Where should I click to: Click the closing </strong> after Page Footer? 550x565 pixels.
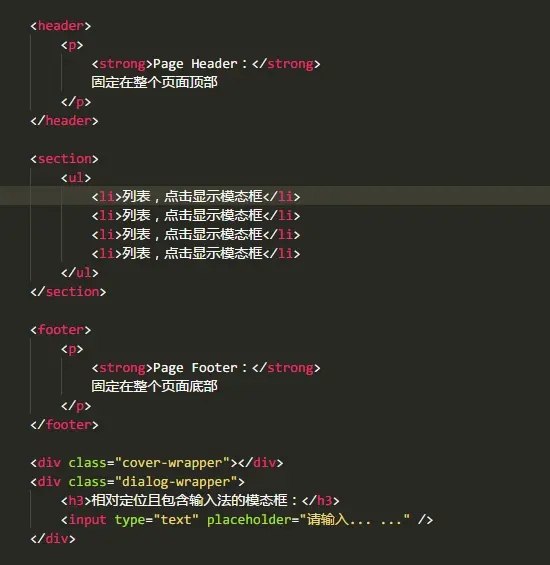click(286, 368)
